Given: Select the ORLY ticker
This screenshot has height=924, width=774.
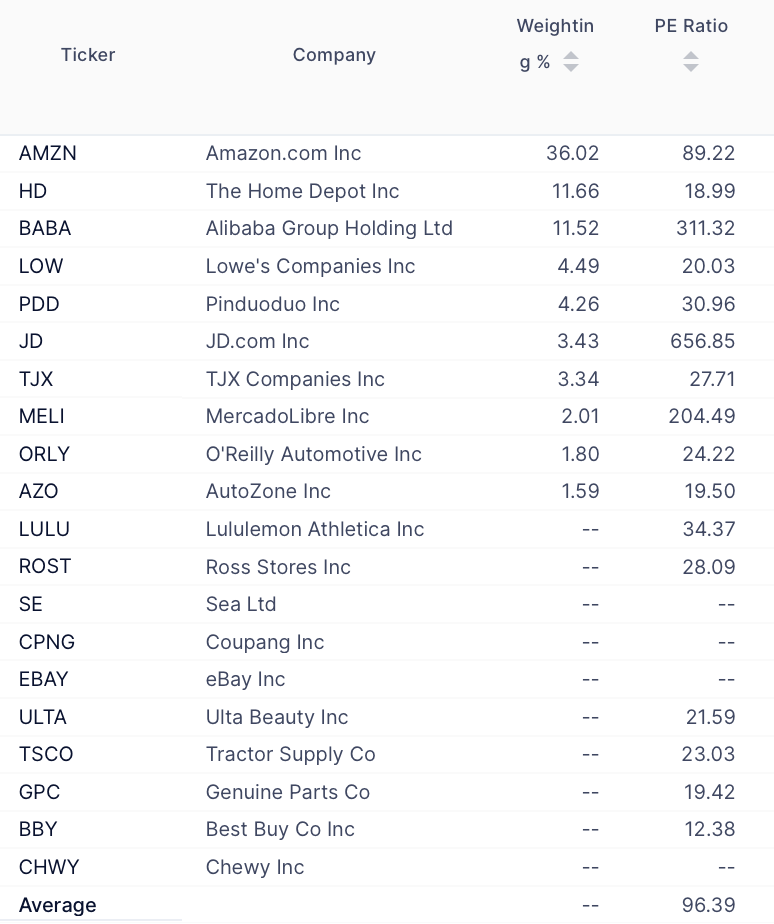Looking at the screenshot, I should [45, 454].
